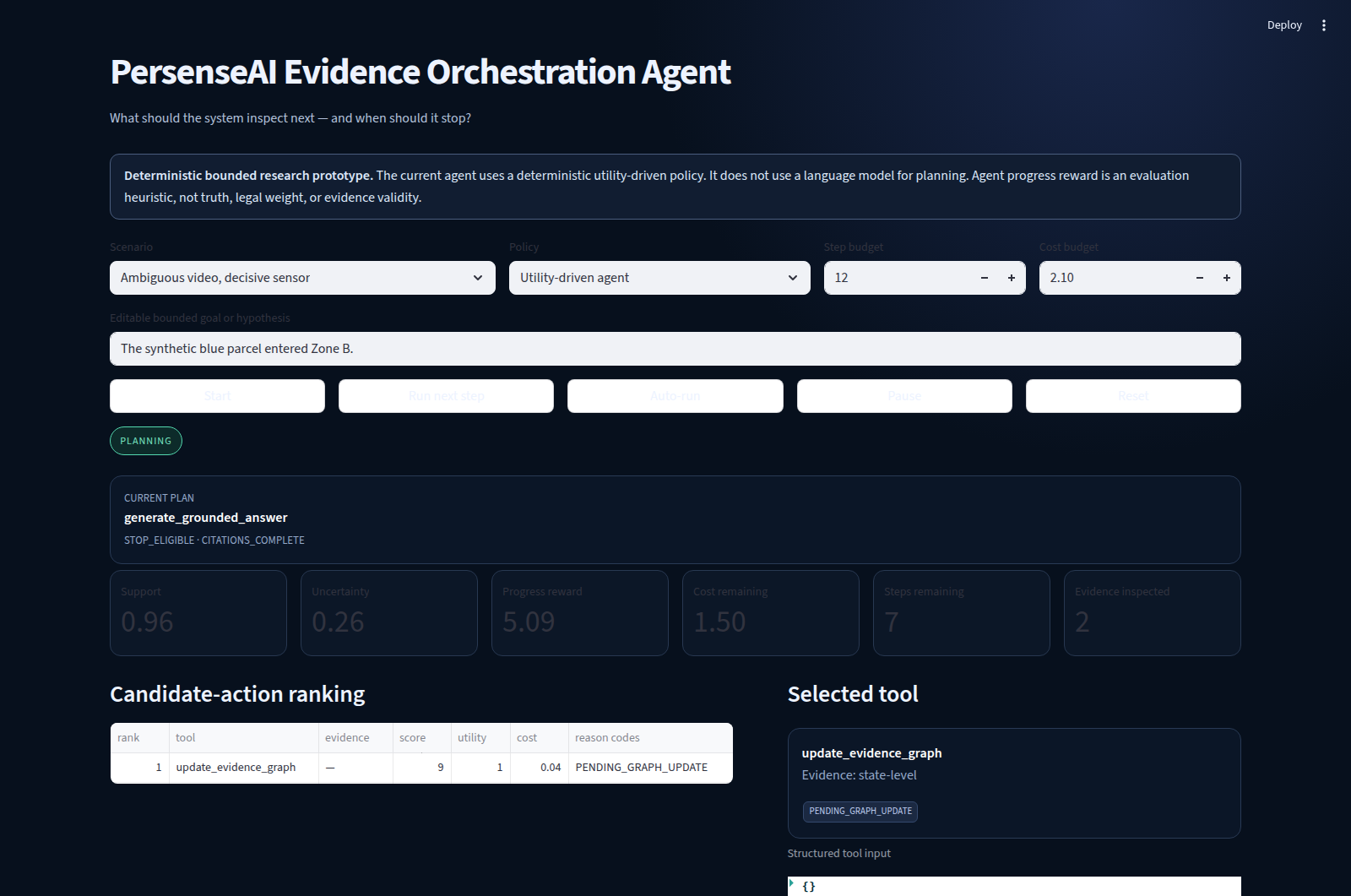Click the STOP_ELIGIBLE · CITATIONS_COMPLETE text
Image resolution: width=1351 pixels, height=896 pixels.
click(x=214, y=540)
